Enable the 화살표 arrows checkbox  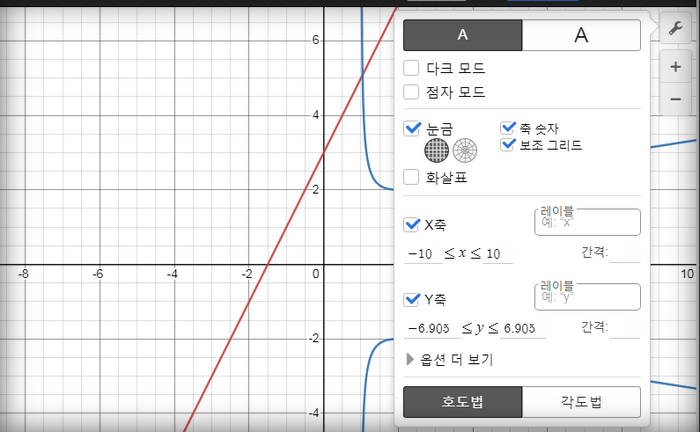411,177
